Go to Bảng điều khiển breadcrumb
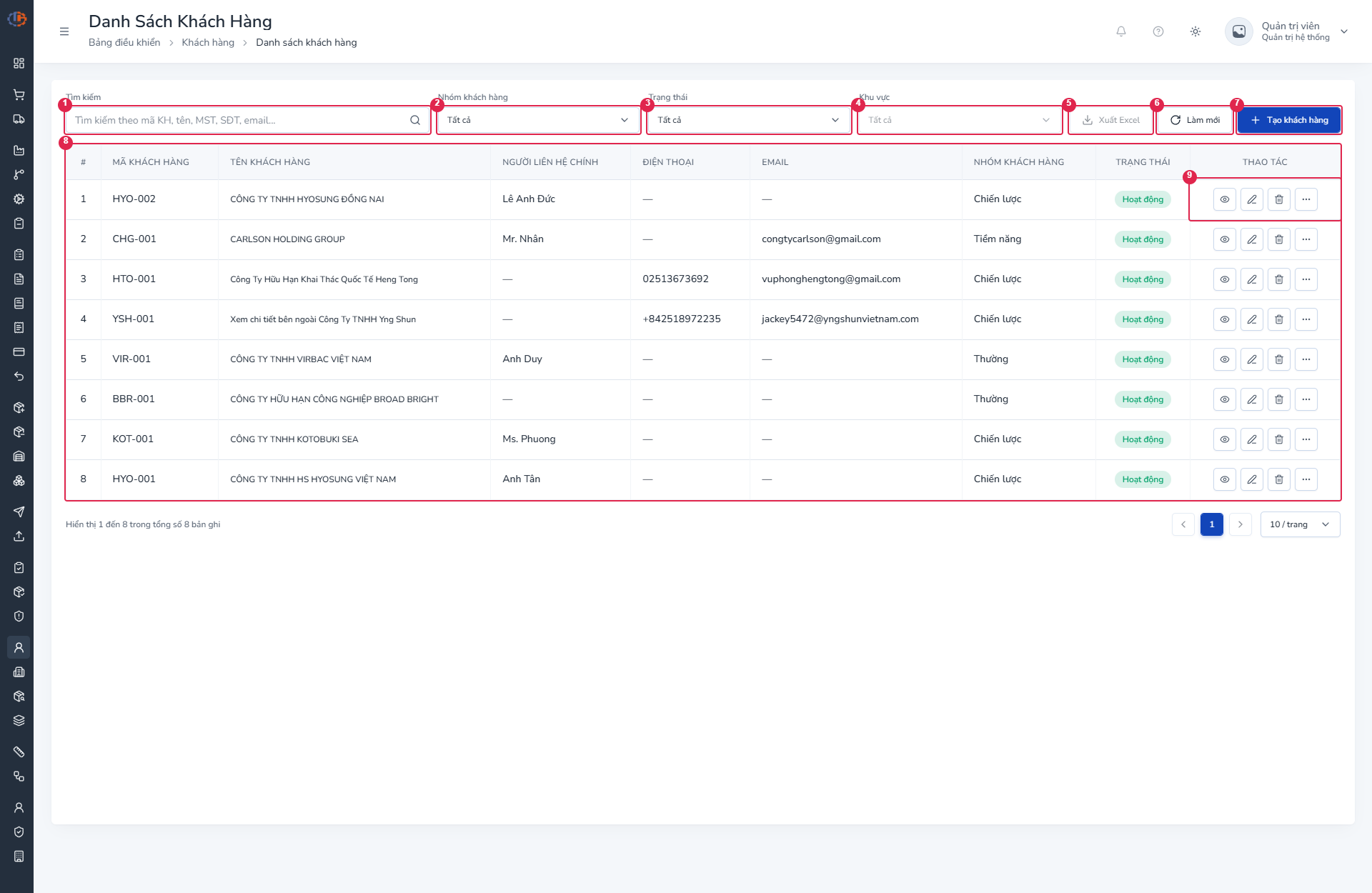 click(124, 42)
